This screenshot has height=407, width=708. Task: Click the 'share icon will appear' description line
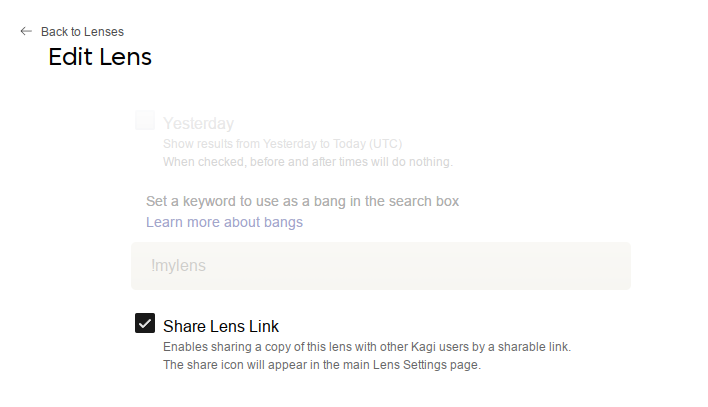click(x=321, y=365)
